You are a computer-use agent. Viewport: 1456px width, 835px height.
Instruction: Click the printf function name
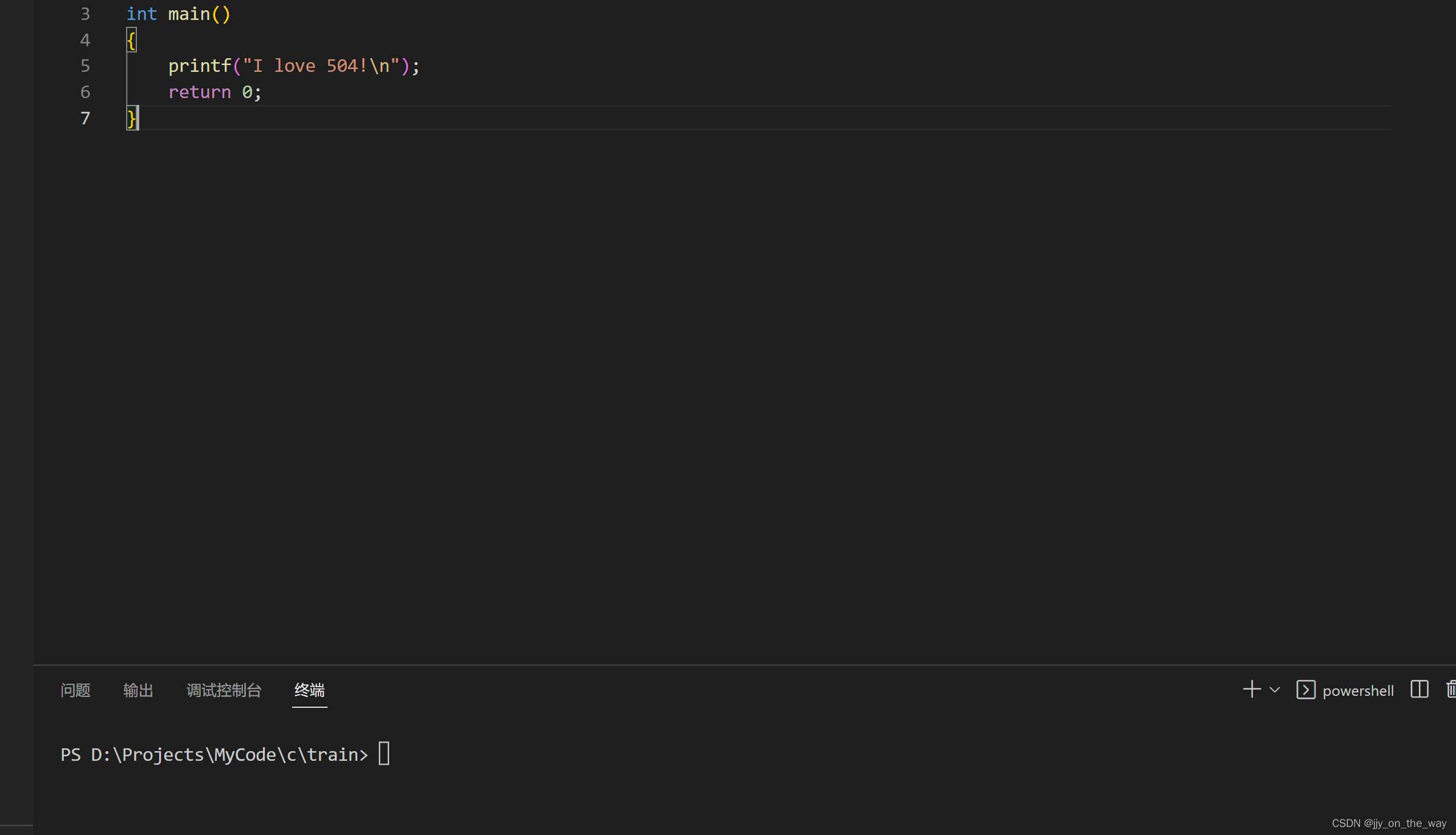point(199,66)
